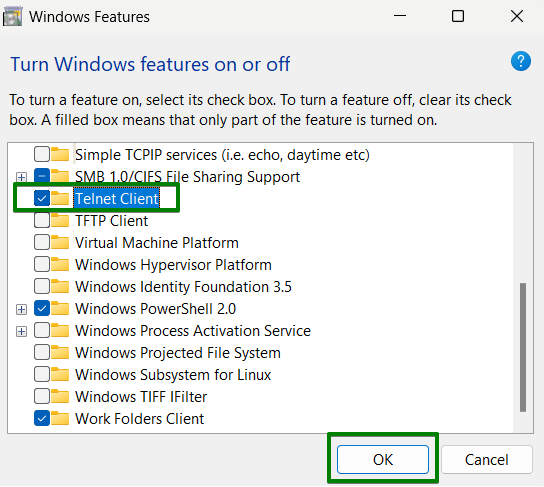Click the feature list vertical scrollbar thumb
Screen dimensions: 544x487
(x=523, y=348)
